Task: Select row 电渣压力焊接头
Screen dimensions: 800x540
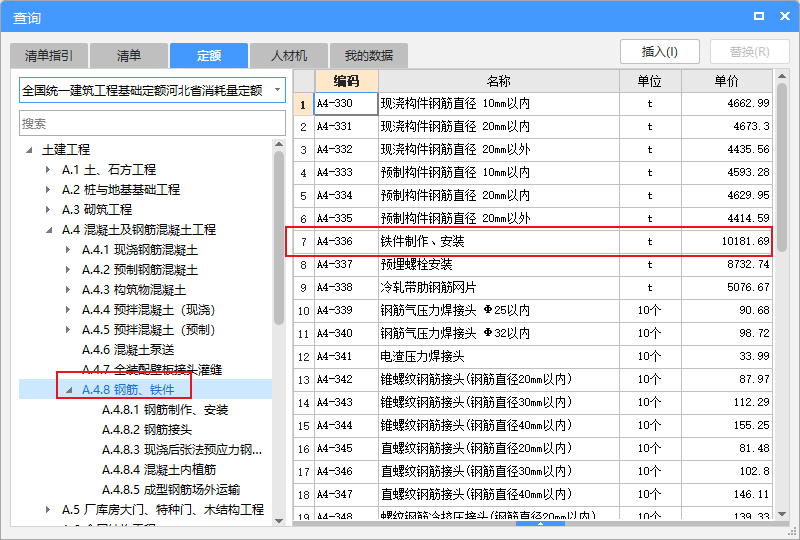Action: [x=533, y=356]
